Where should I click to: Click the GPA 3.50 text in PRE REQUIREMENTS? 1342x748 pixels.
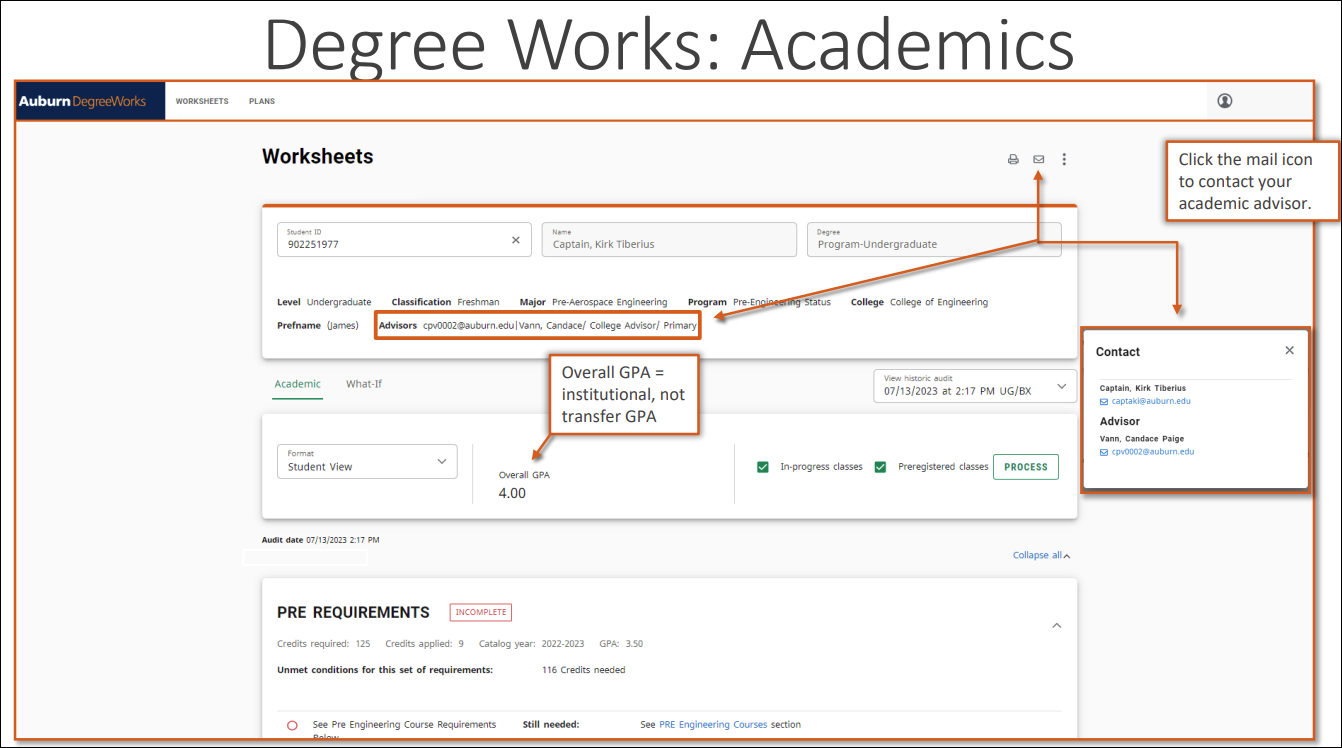pyautogui.click(x=621, y=644)
